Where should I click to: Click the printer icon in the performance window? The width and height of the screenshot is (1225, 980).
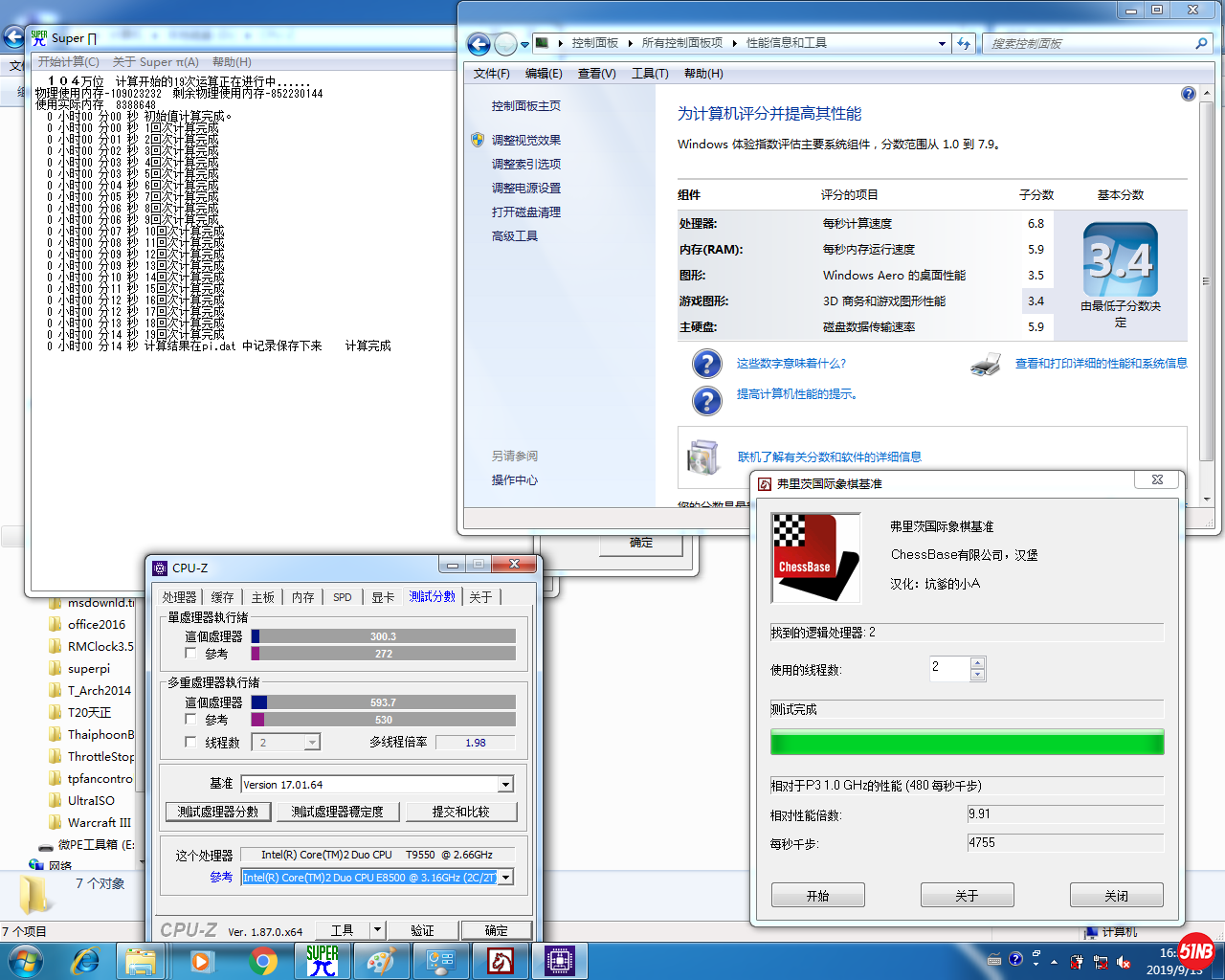(x=986, y=364)
